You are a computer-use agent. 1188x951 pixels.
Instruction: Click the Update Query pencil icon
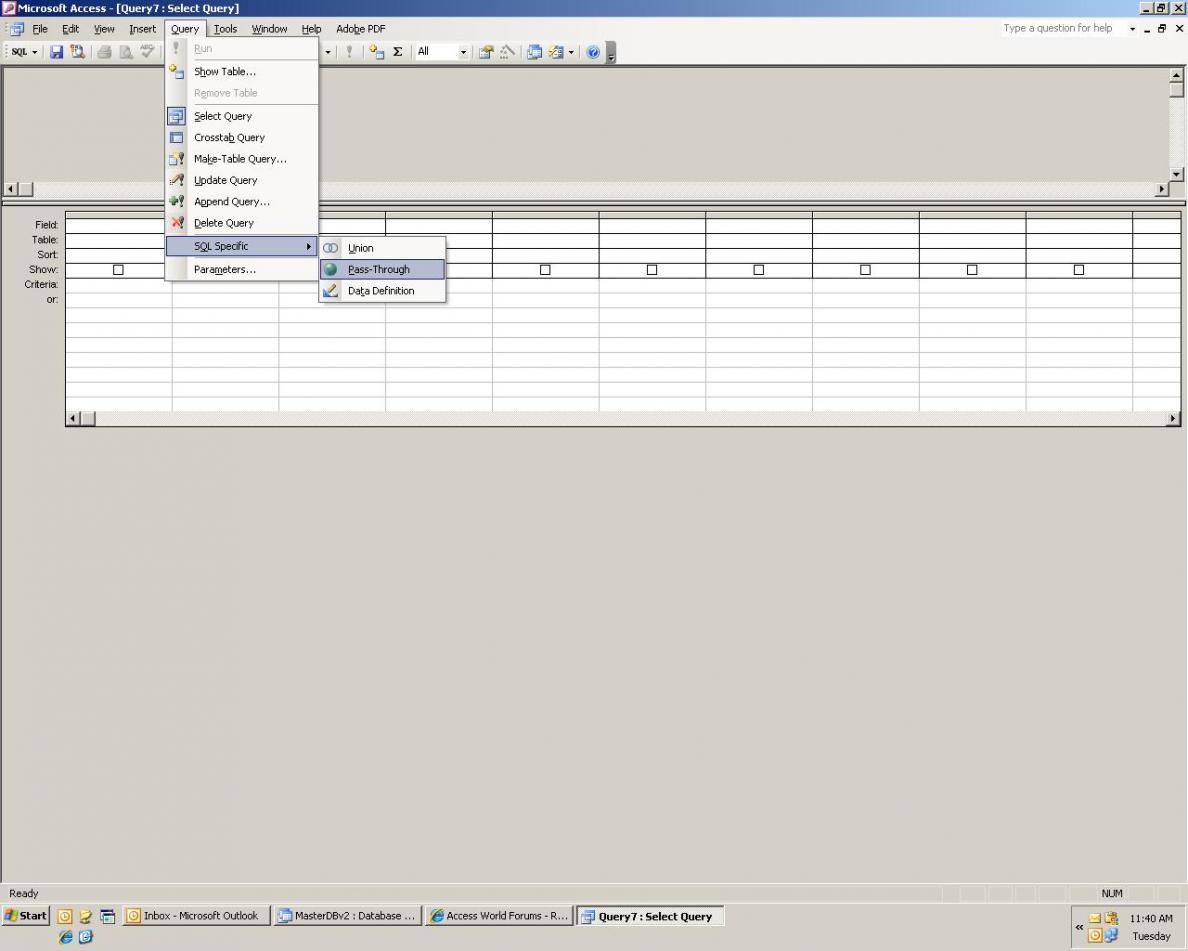177,180
